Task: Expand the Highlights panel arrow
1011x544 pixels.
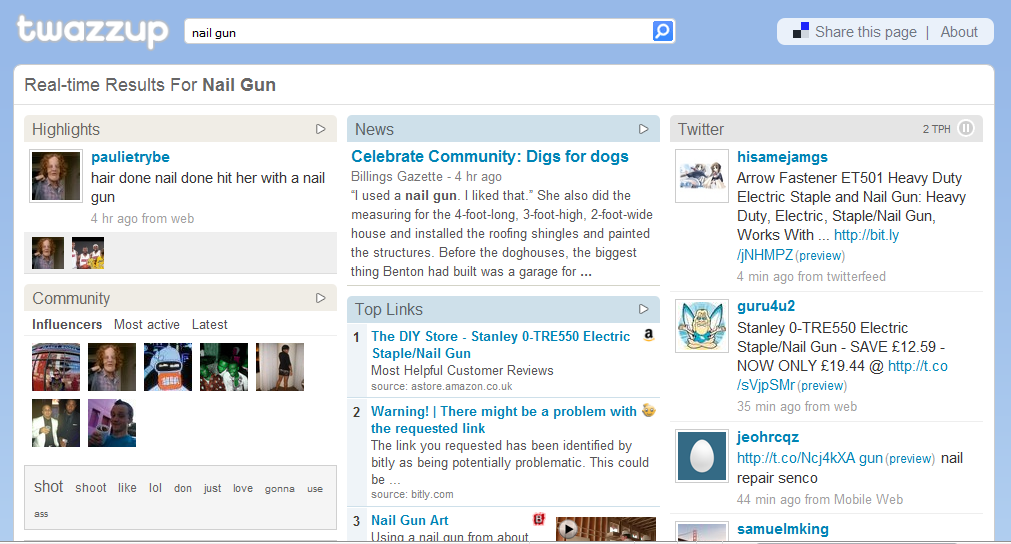Action: [321, 129]
